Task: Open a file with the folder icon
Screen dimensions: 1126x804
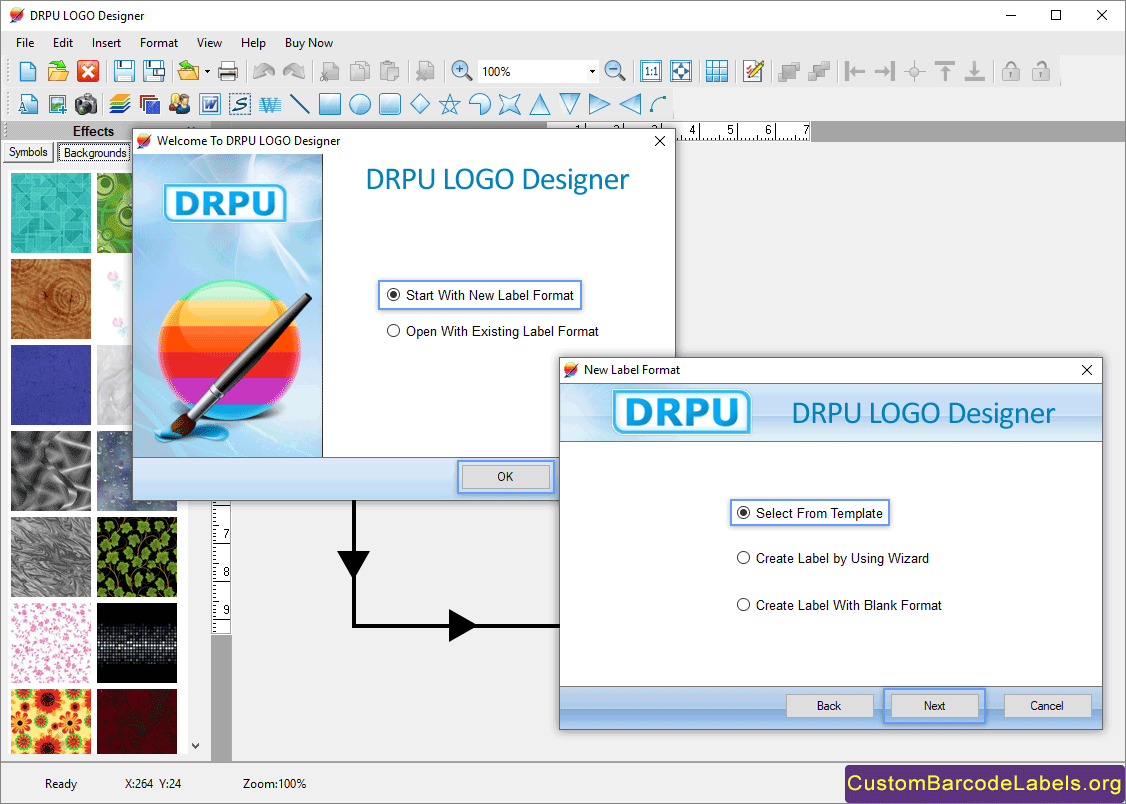Action: coord(57,71)
